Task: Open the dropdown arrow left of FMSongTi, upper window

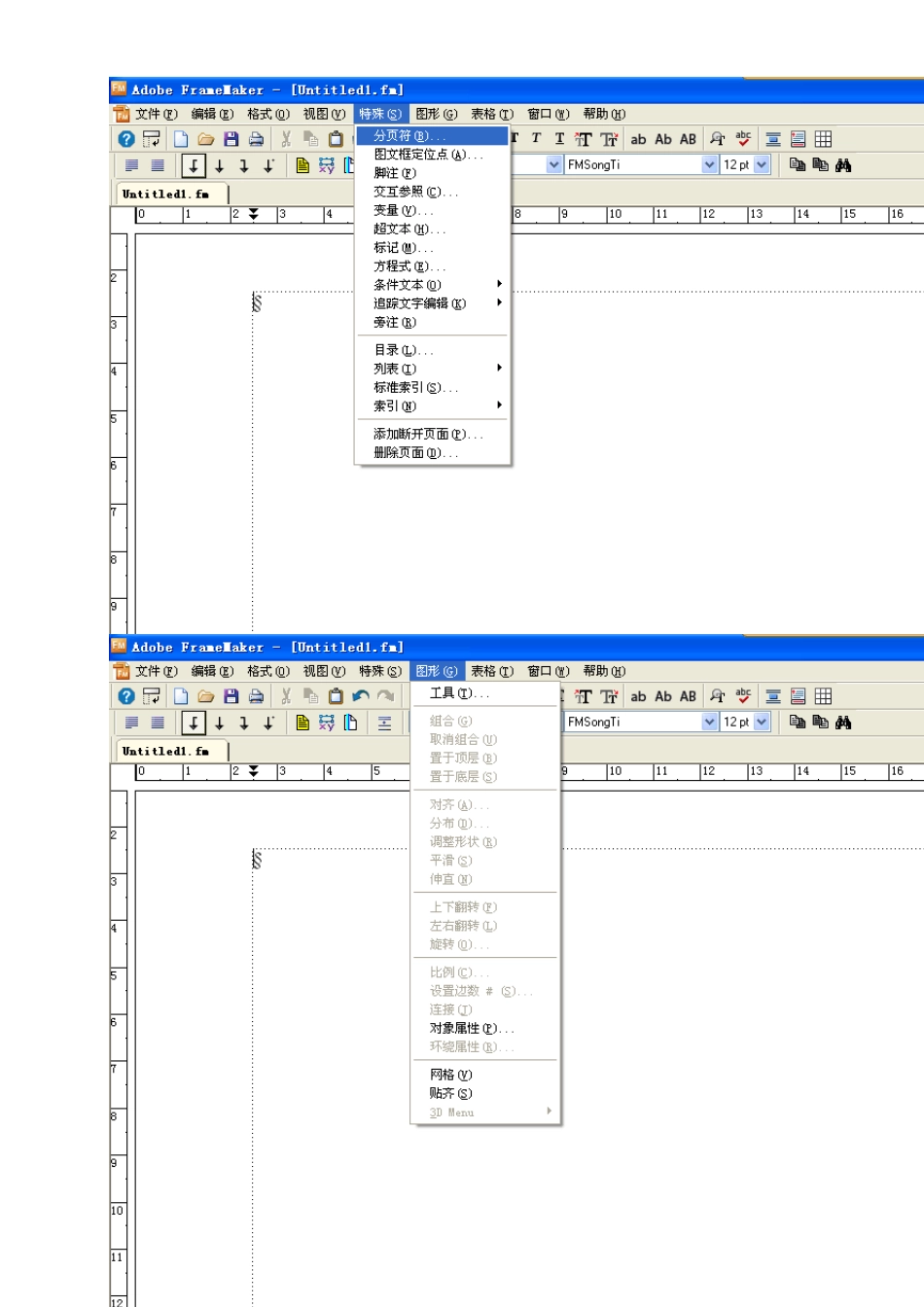Action: 554,165
